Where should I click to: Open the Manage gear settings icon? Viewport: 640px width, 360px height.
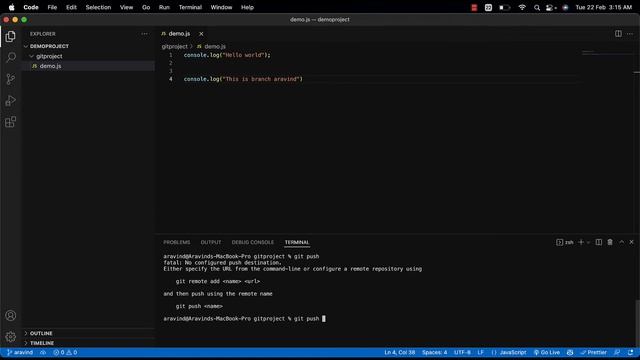11,336
